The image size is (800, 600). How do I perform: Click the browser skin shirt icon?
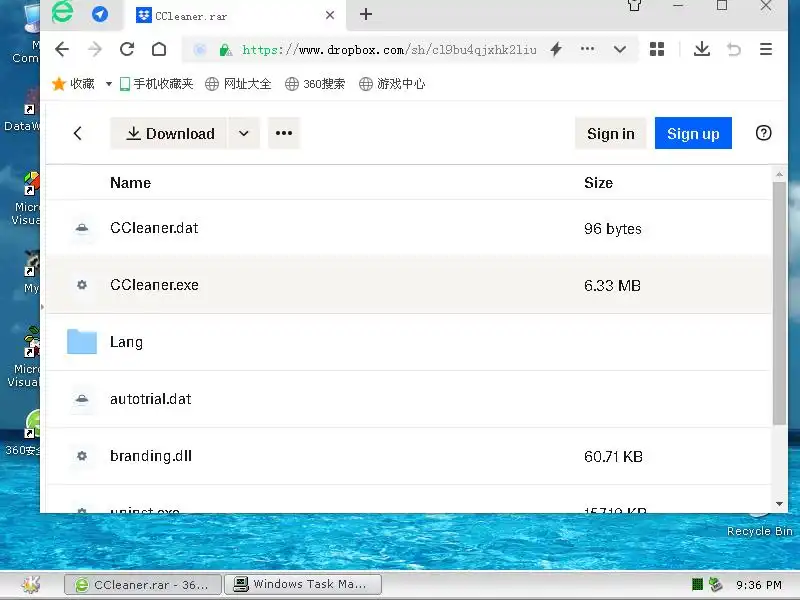click(634, 5)
